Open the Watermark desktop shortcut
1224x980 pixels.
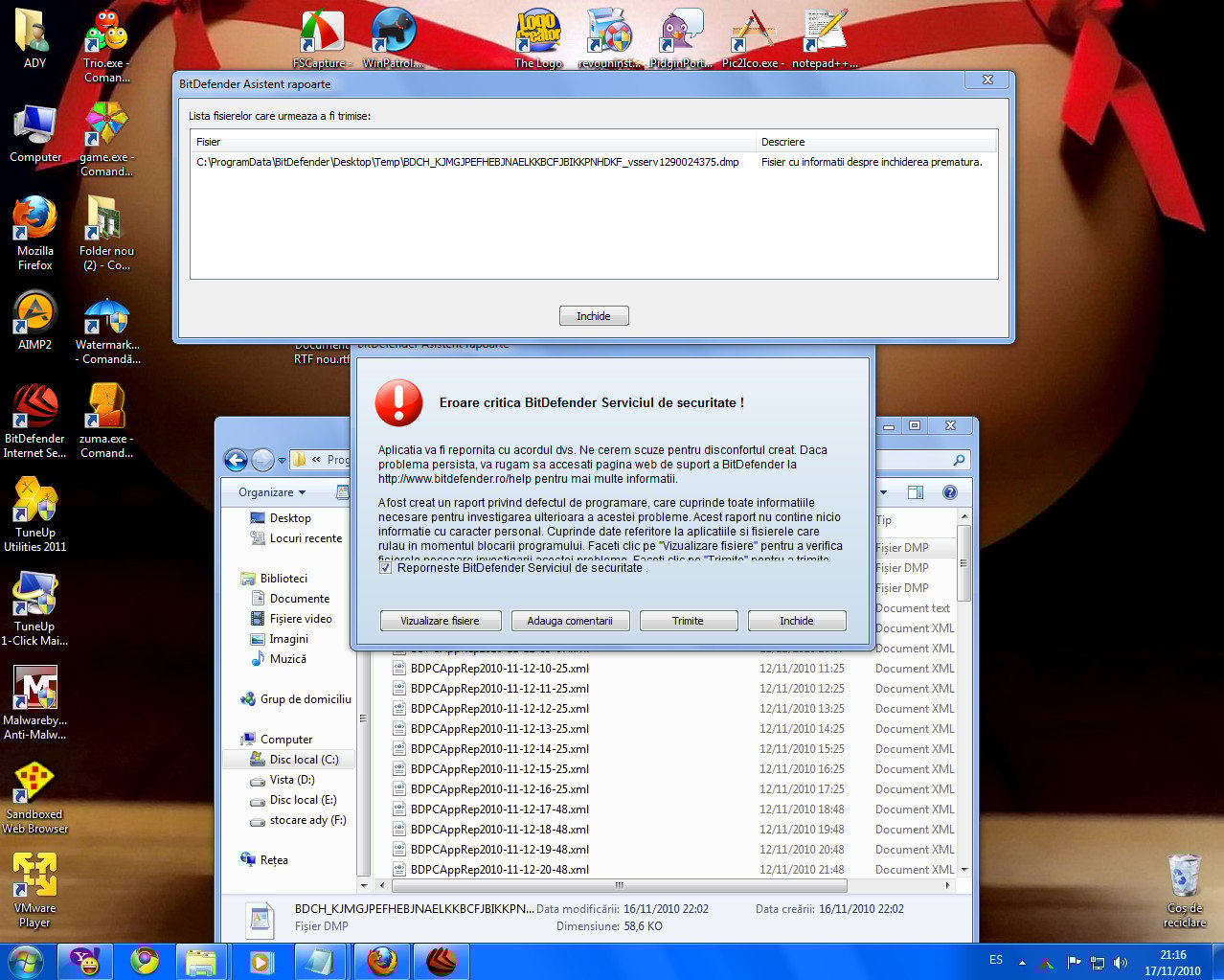coord(106,329)
